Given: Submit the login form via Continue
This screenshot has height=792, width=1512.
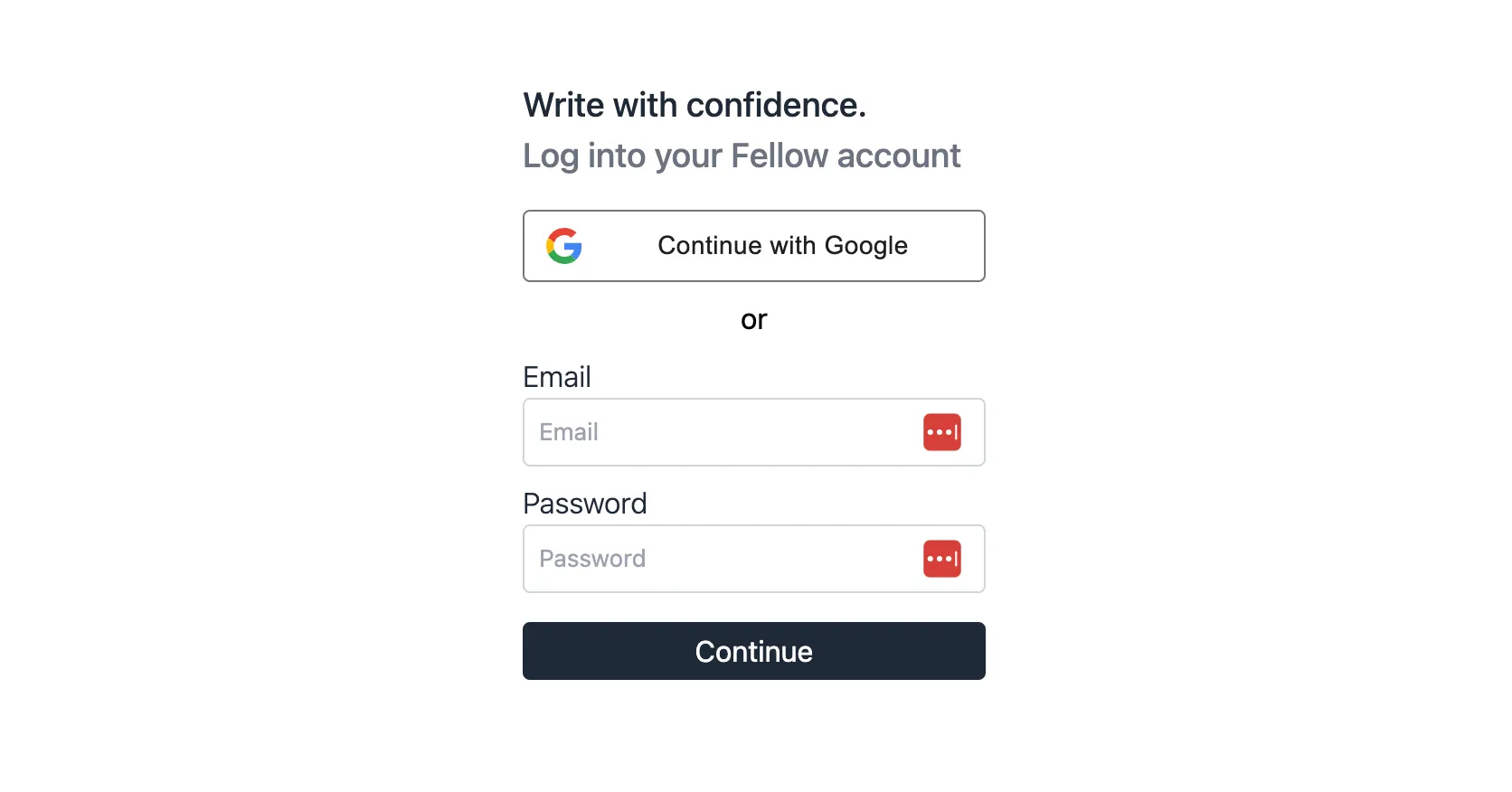Looking at the screenshot, I should click(x=753, y=651).
